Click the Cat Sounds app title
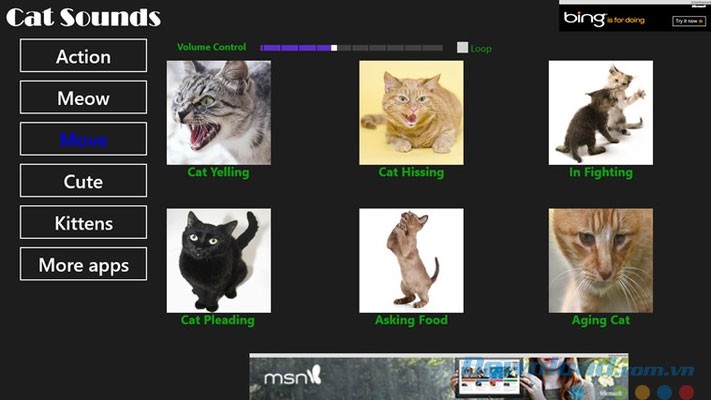The image size is (711, 400). (x=83, y=17)
